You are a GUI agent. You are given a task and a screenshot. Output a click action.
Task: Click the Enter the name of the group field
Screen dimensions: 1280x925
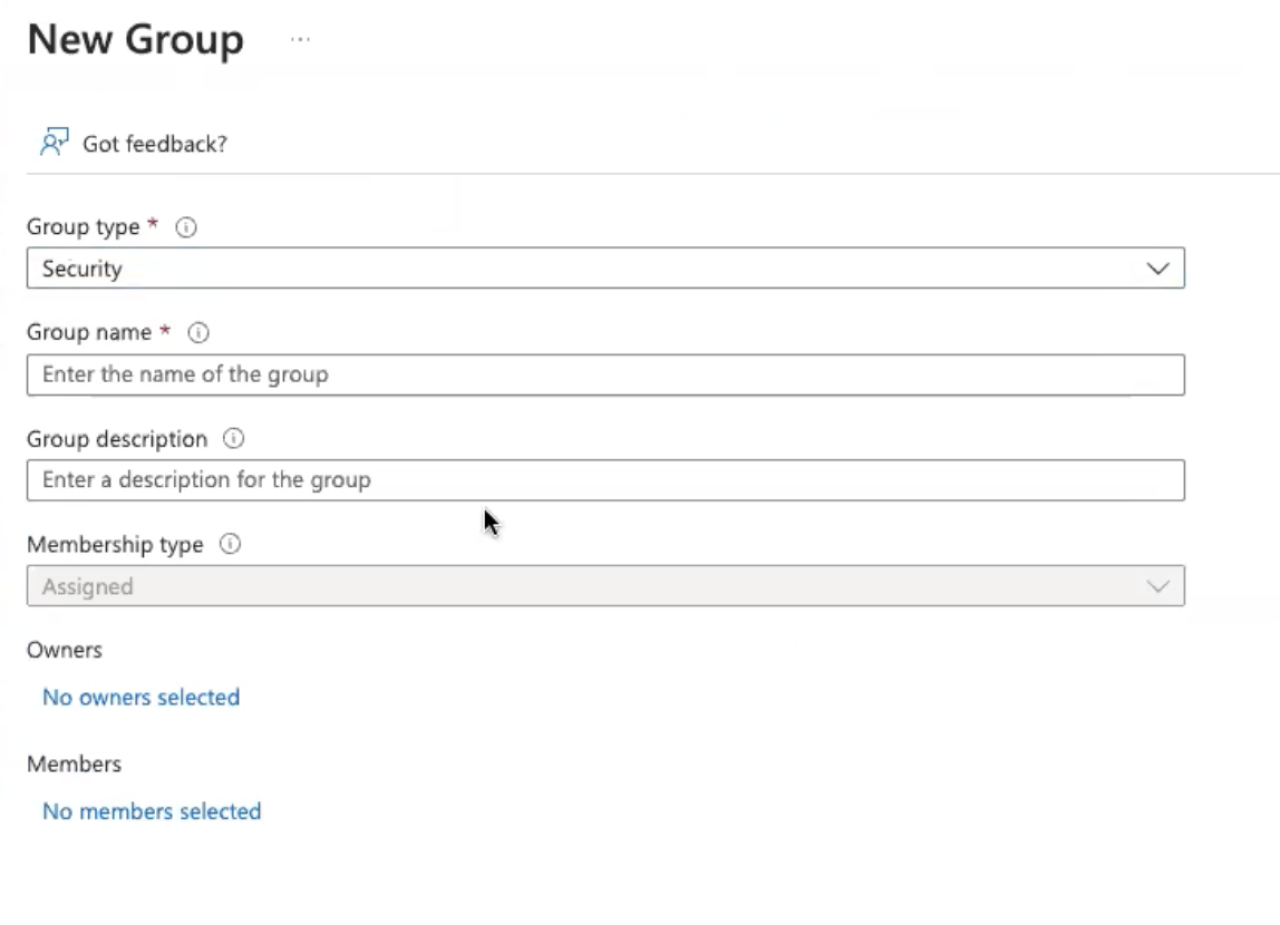(x=605, y=374)
